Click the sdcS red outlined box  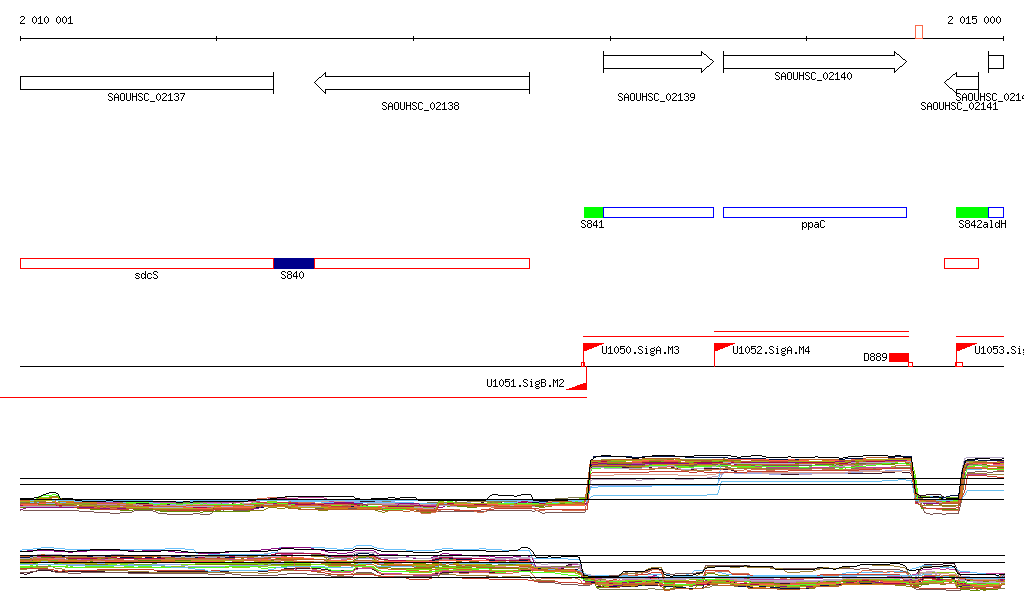pos(147,263)
